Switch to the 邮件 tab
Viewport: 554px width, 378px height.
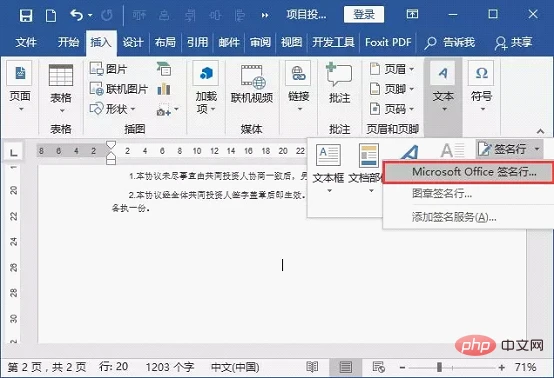tap(229, 42)
